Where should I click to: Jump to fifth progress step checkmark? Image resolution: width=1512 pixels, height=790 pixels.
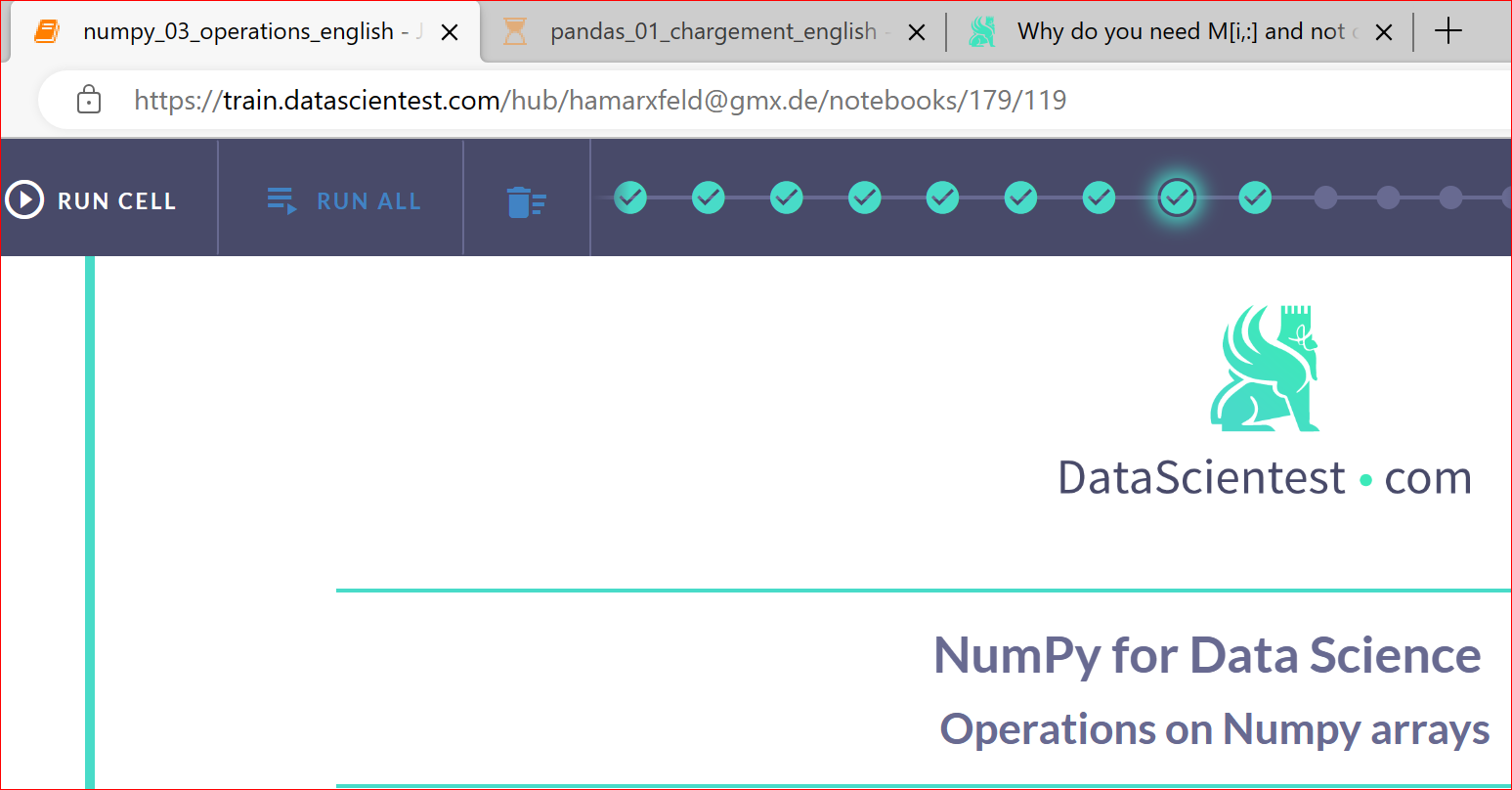tap(943, 197)
